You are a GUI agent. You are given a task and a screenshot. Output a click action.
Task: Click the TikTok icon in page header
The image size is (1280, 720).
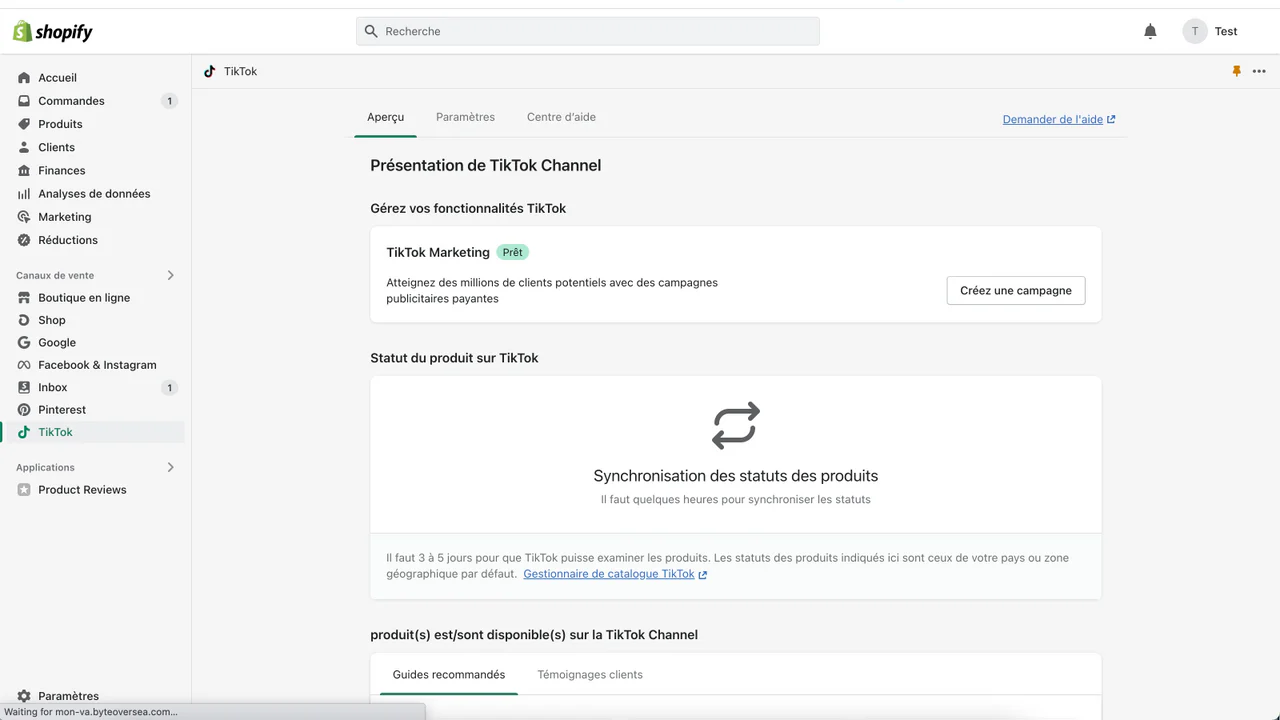point(209,71)
